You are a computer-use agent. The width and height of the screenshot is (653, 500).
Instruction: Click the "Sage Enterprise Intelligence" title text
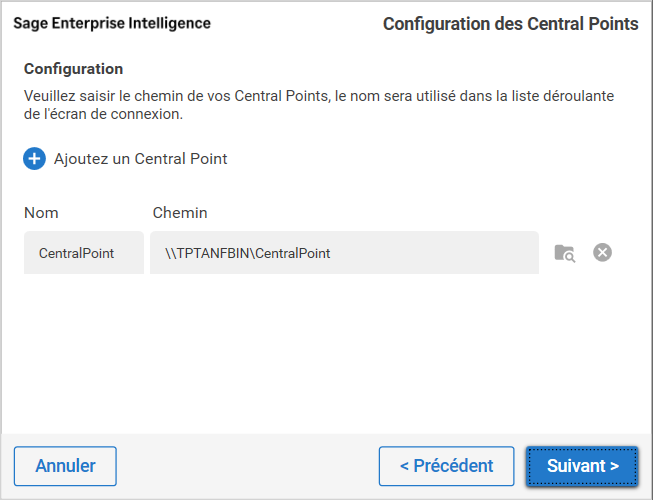tap(112, 23)
